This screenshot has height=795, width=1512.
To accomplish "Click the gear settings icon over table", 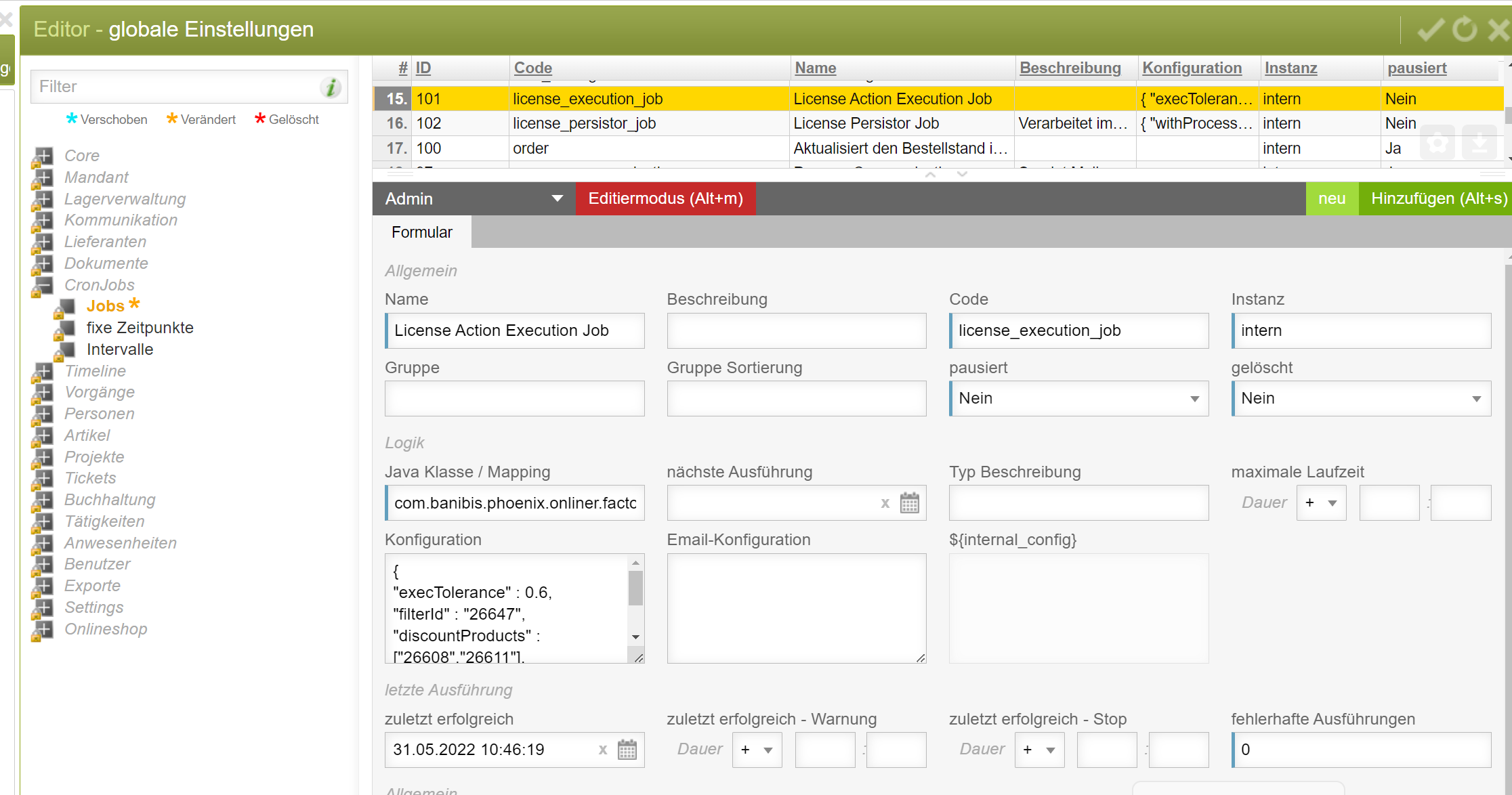I will click(x=1437, y=143).
